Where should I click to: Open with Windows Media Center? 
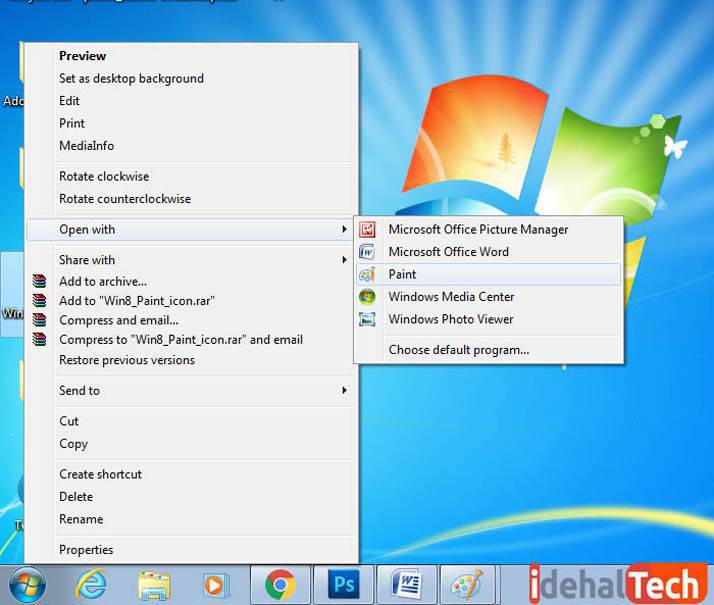tap(489, 297)
